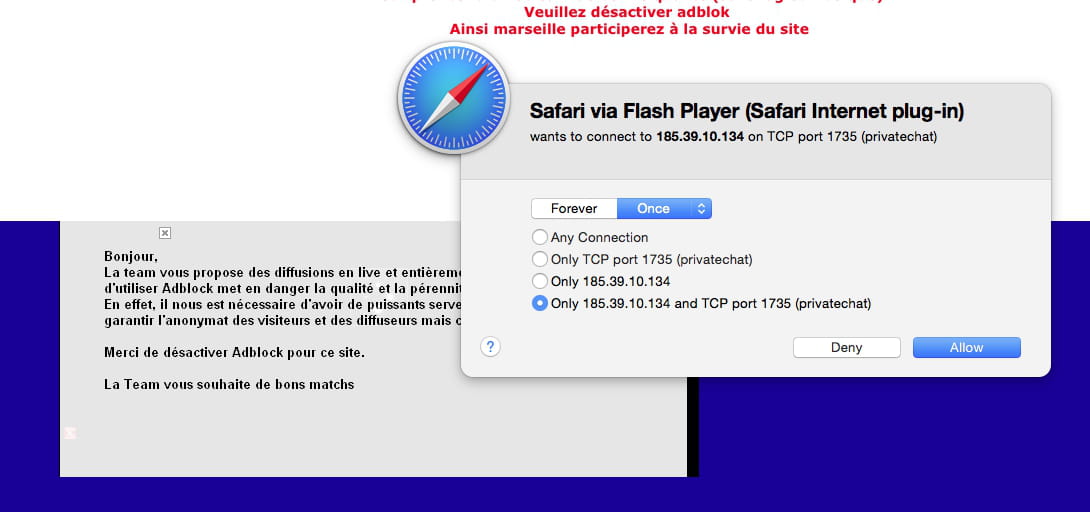The width and height of the screenshot is (1090, 512).
Task: Pick Only 185.39.10.134 and TCP port 1735
Action: (x=539, y=304)
